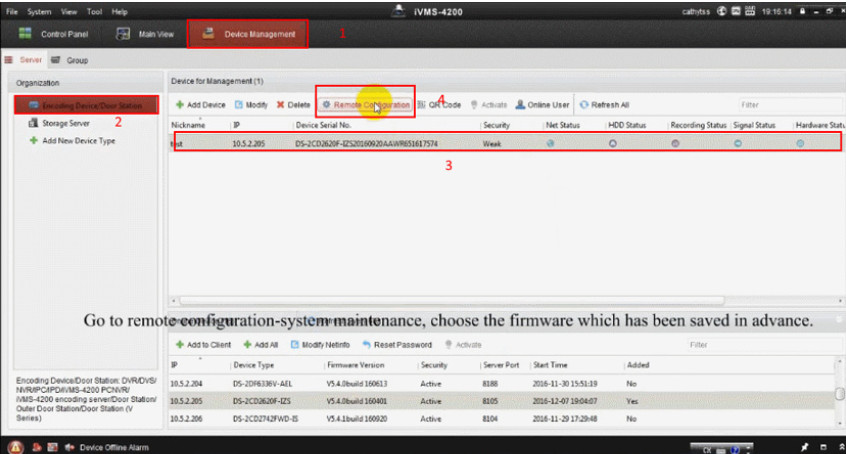
Task: Sort by the Added column header
Action: tap(638, 365)
